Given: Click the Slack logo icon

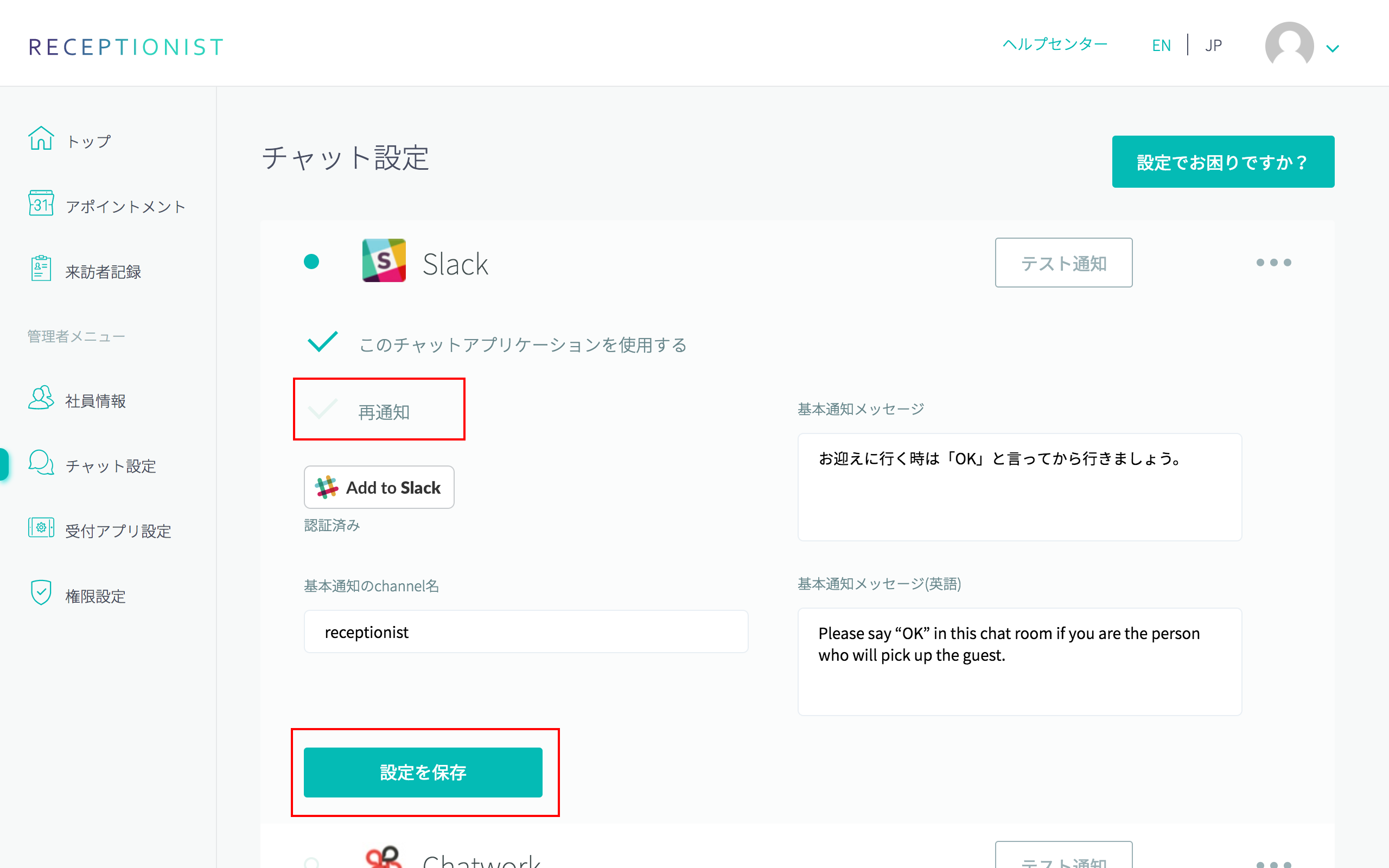Looking at the screenshot, I should (x=384, y=261).
